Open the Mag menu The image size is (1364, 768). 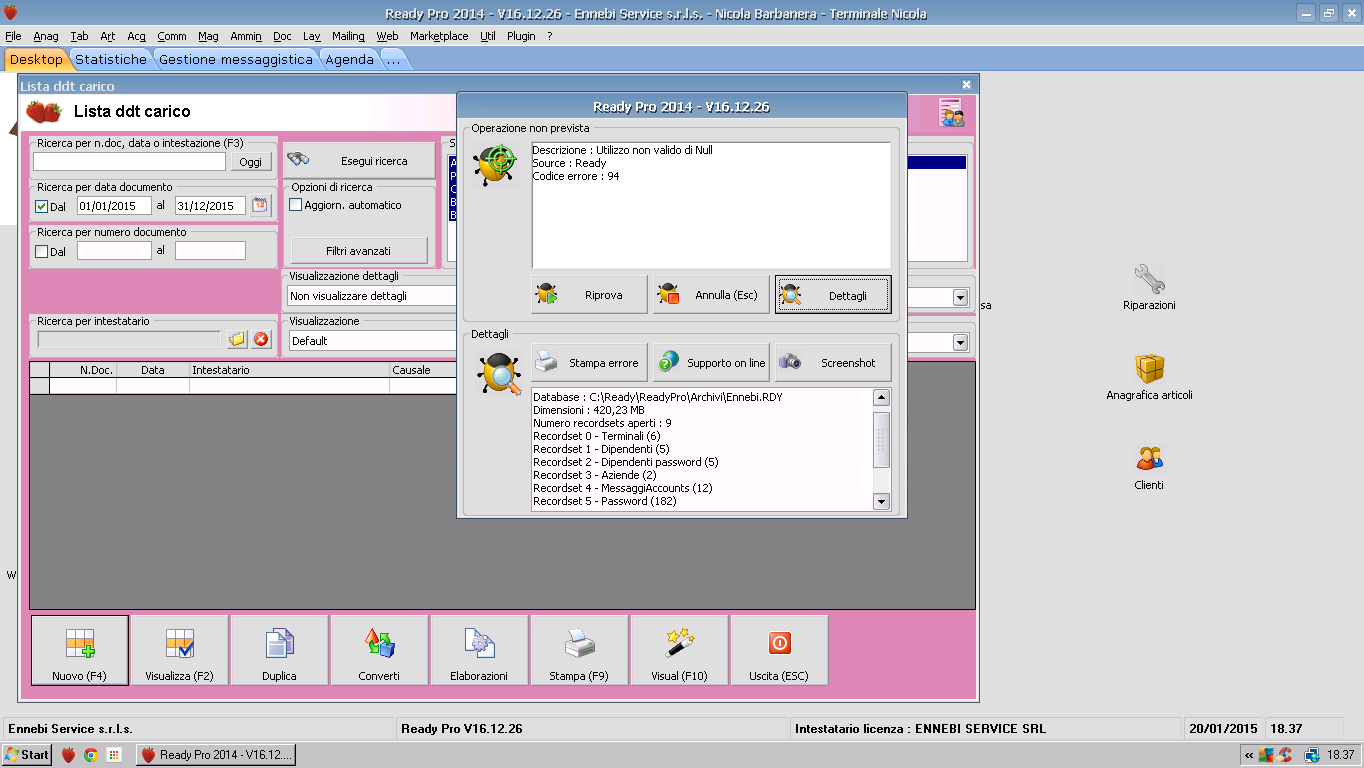click(208, 36)
